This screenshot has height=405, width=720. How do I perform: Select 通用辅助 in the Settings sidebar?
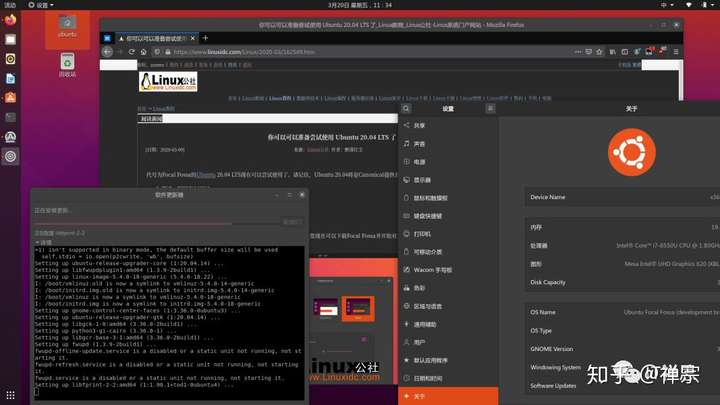click(448, 324)
